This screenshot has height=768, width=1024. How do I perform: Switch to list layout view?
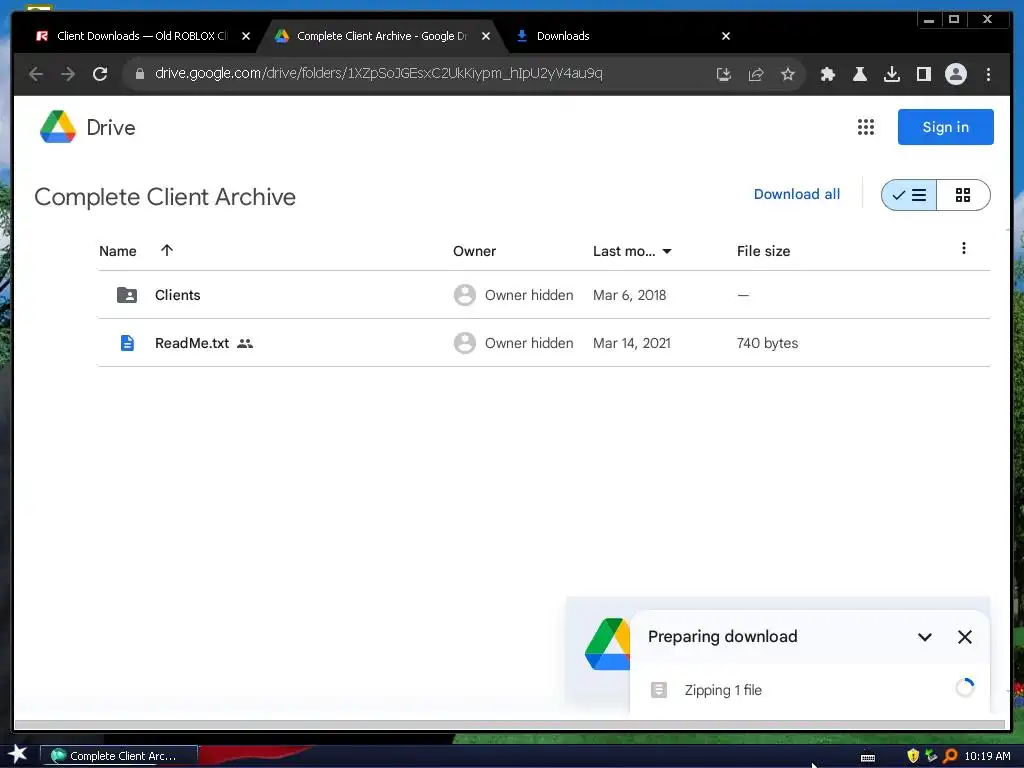click(908, 195)
